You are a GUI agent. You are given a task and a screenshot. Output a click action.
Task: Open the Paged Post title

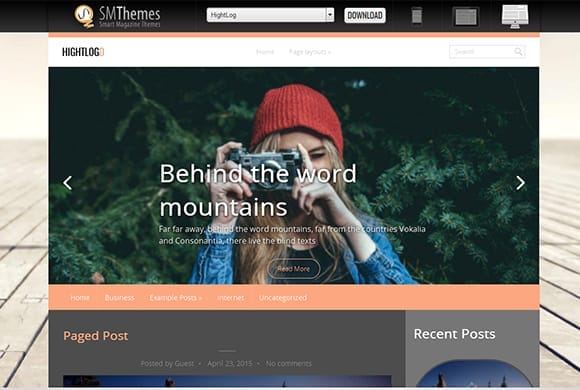click(96, 336)
